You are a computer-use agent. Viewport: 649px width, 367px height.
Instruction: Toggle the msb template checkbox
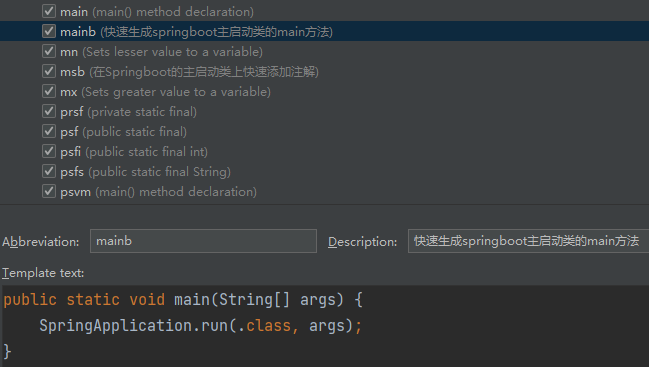click(49, 71)
